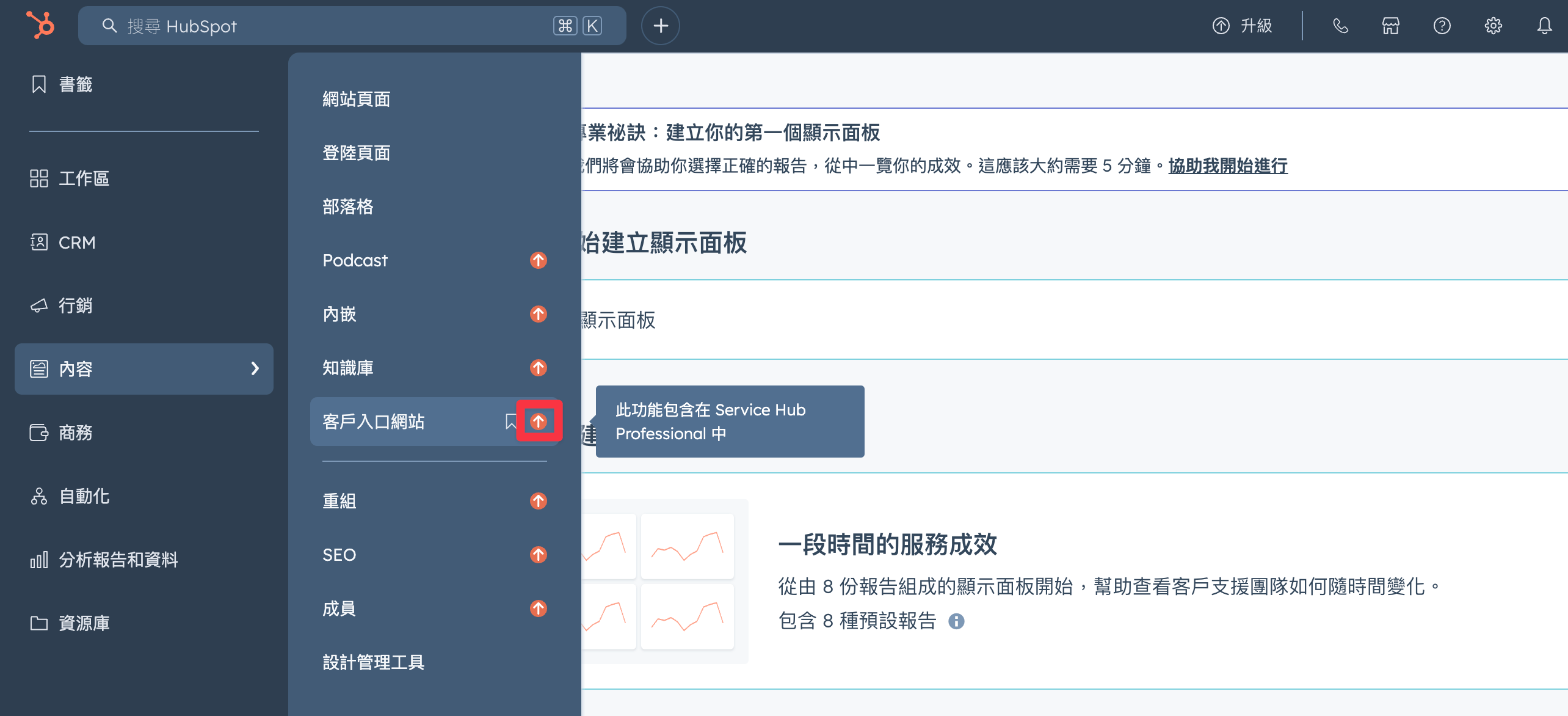Click the info icon after 包含 8 種預設報告
This screenshot has height=716, width=1568.
pyautogui.click(x=956, y=621)
